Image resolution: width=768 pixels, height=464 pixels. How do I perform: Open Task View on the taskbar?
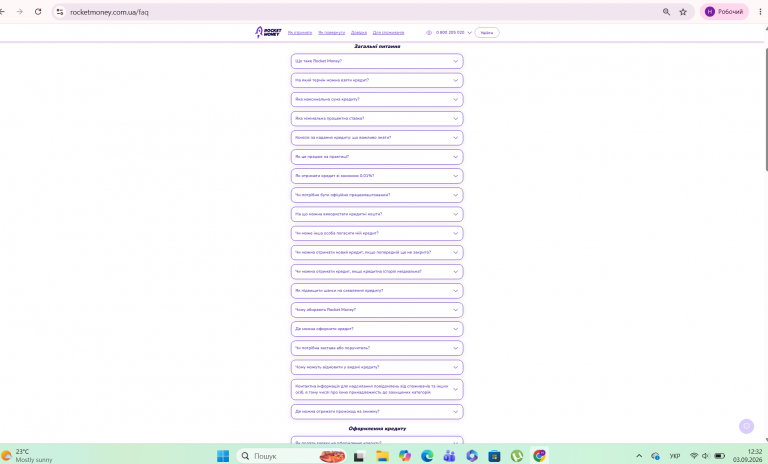[359, 456]
